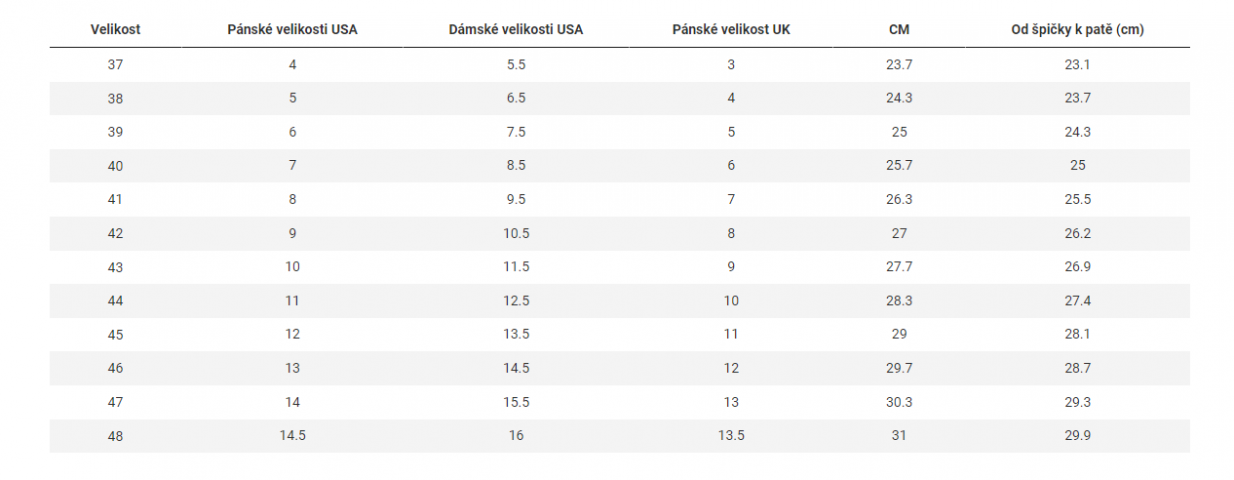Image resolution: width=1234 pixels, height=480 pixels.
Task: Click the toe-to-heel value 29.9
Action: pyautogui.click(x=1077, y=435)
